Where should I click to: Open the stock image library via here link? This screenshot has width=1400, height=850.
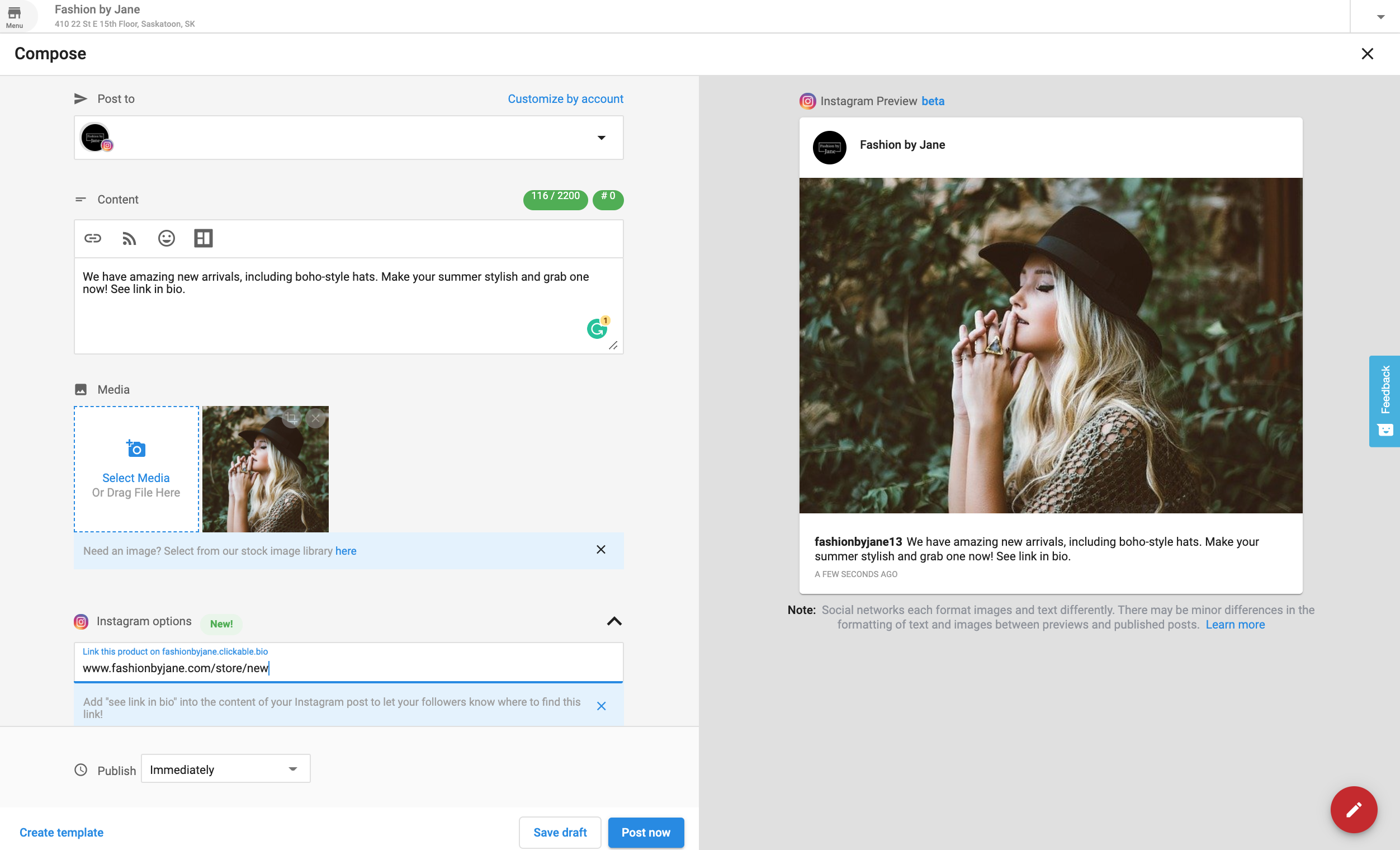346,551
